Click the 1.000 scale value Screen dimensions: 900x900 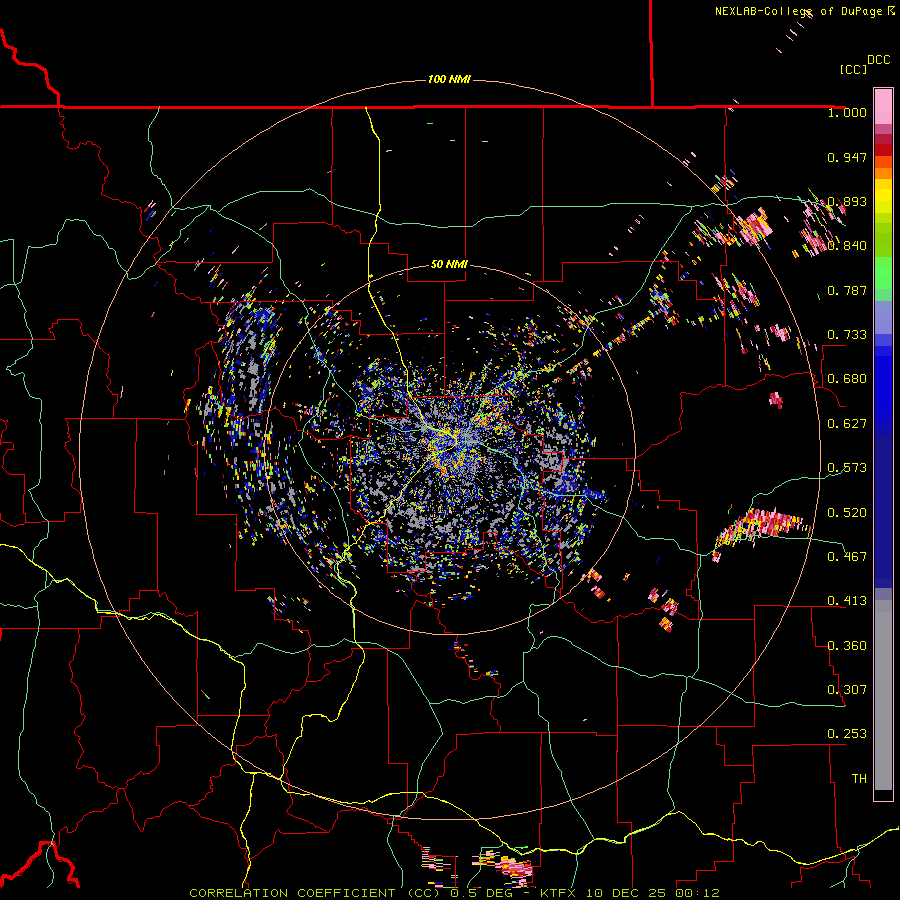point(847,112)
